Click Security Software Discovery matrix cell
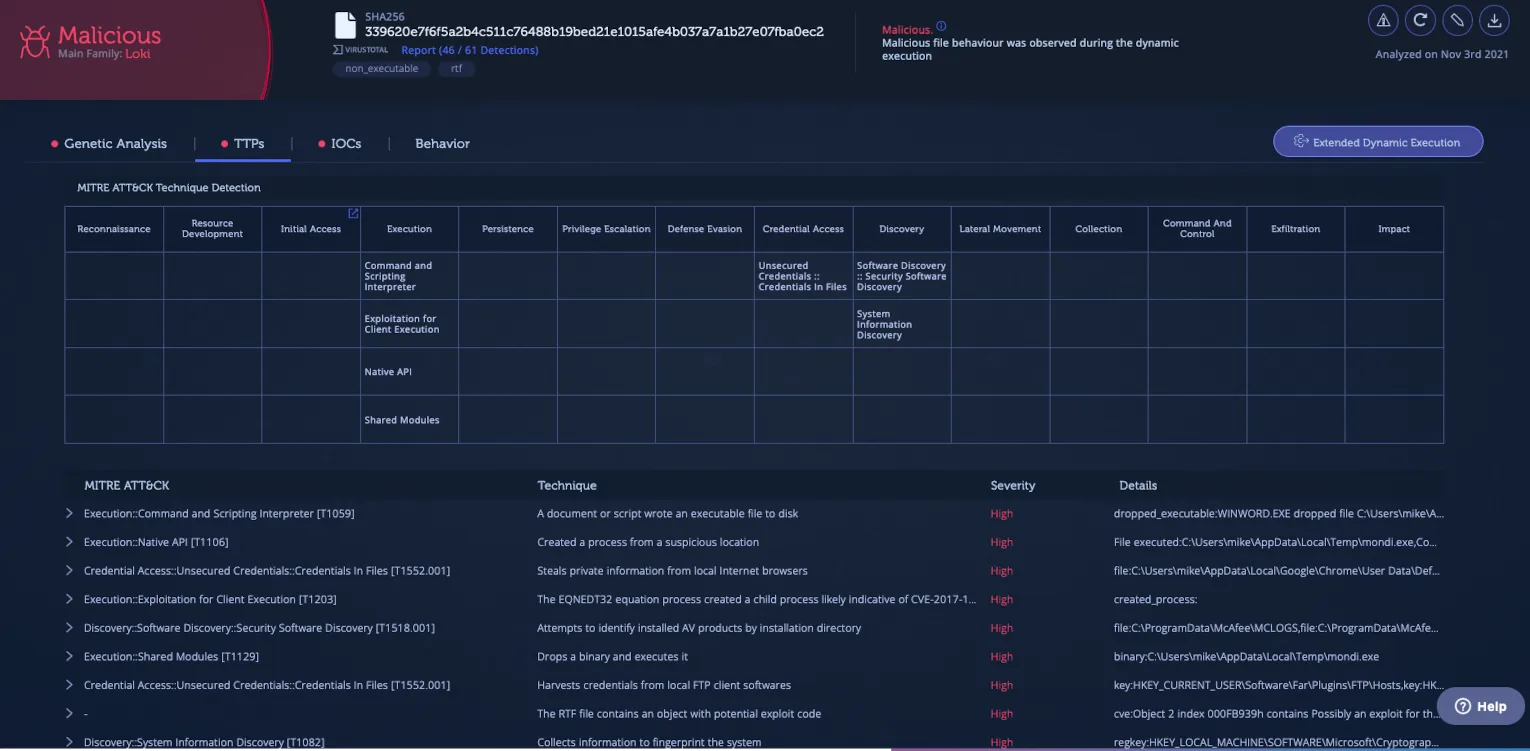This screenshot has height=751, width=1530. (x=901, y=276)
